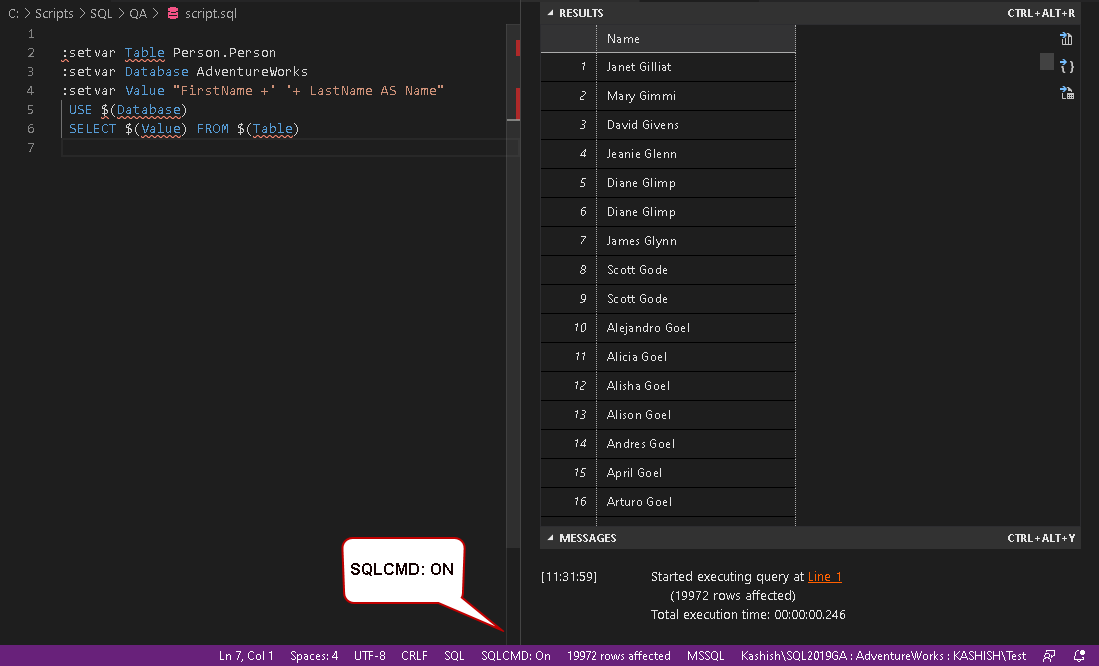Click the Name column header
The image size is (1099, 666).
point(696,39)
